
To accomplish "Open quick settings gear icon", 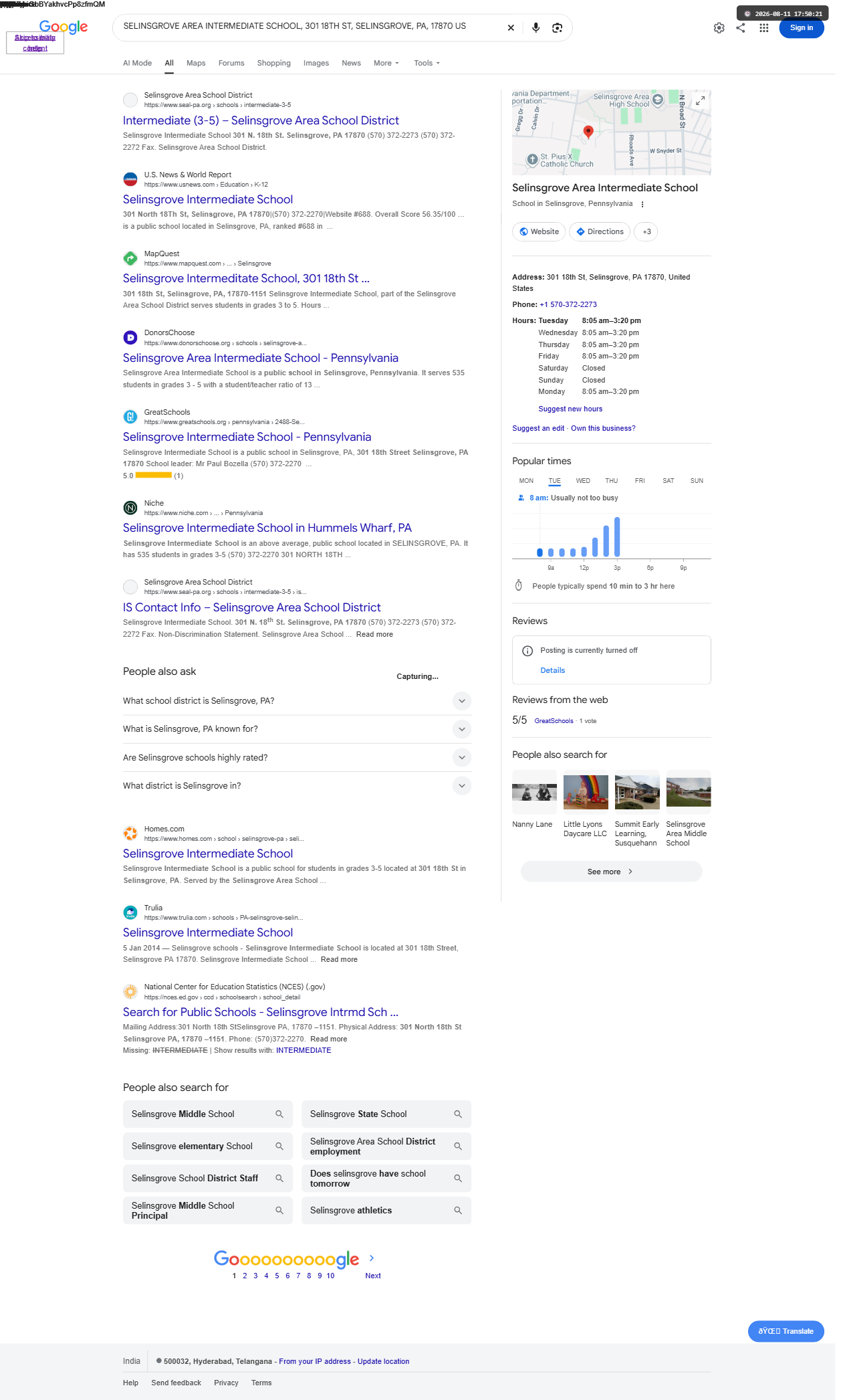I will (x=719, y=28).
